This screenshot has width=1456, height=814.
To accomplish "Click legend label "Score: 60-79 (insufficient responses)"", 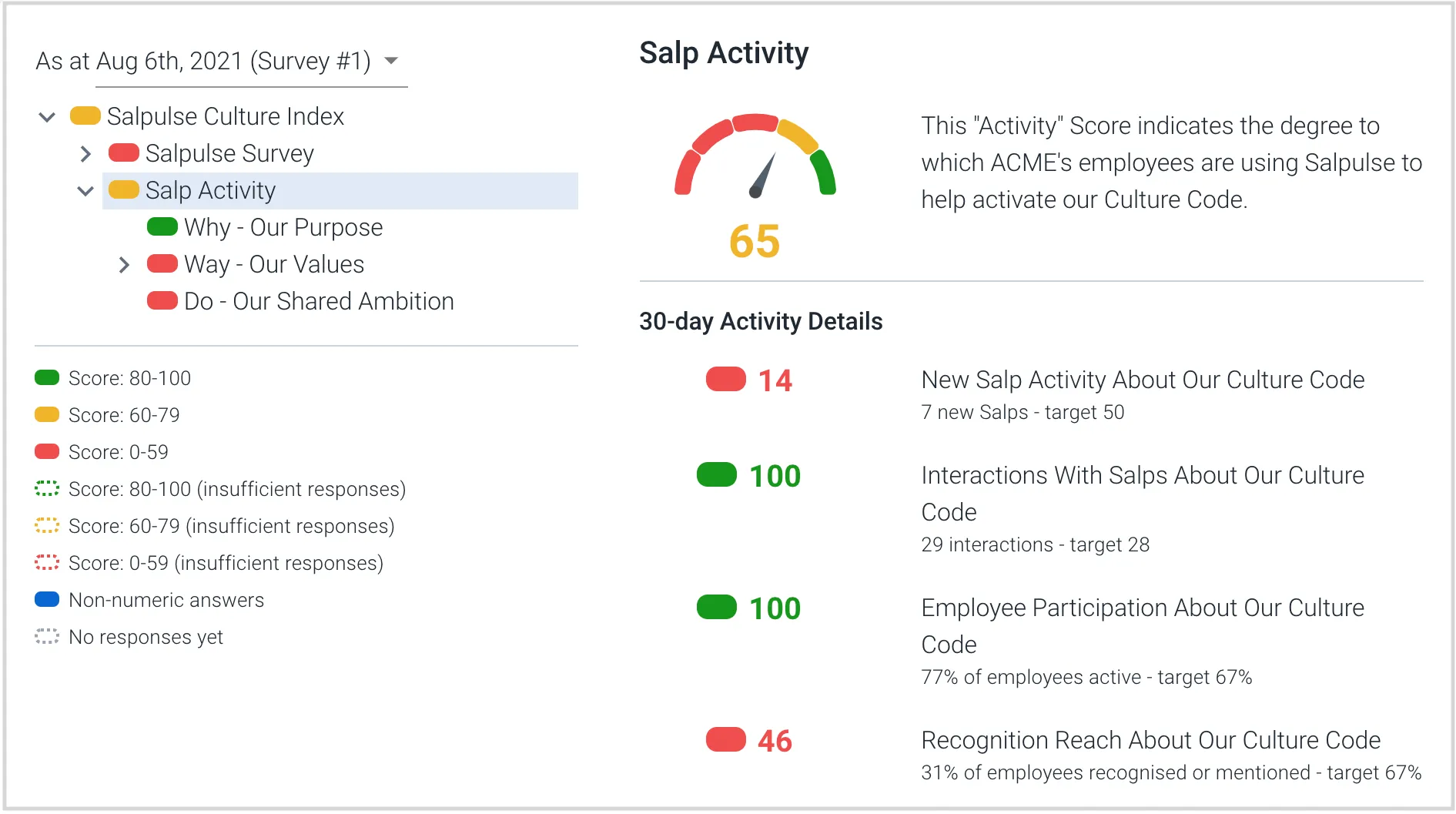I will [x=232, y=526].
